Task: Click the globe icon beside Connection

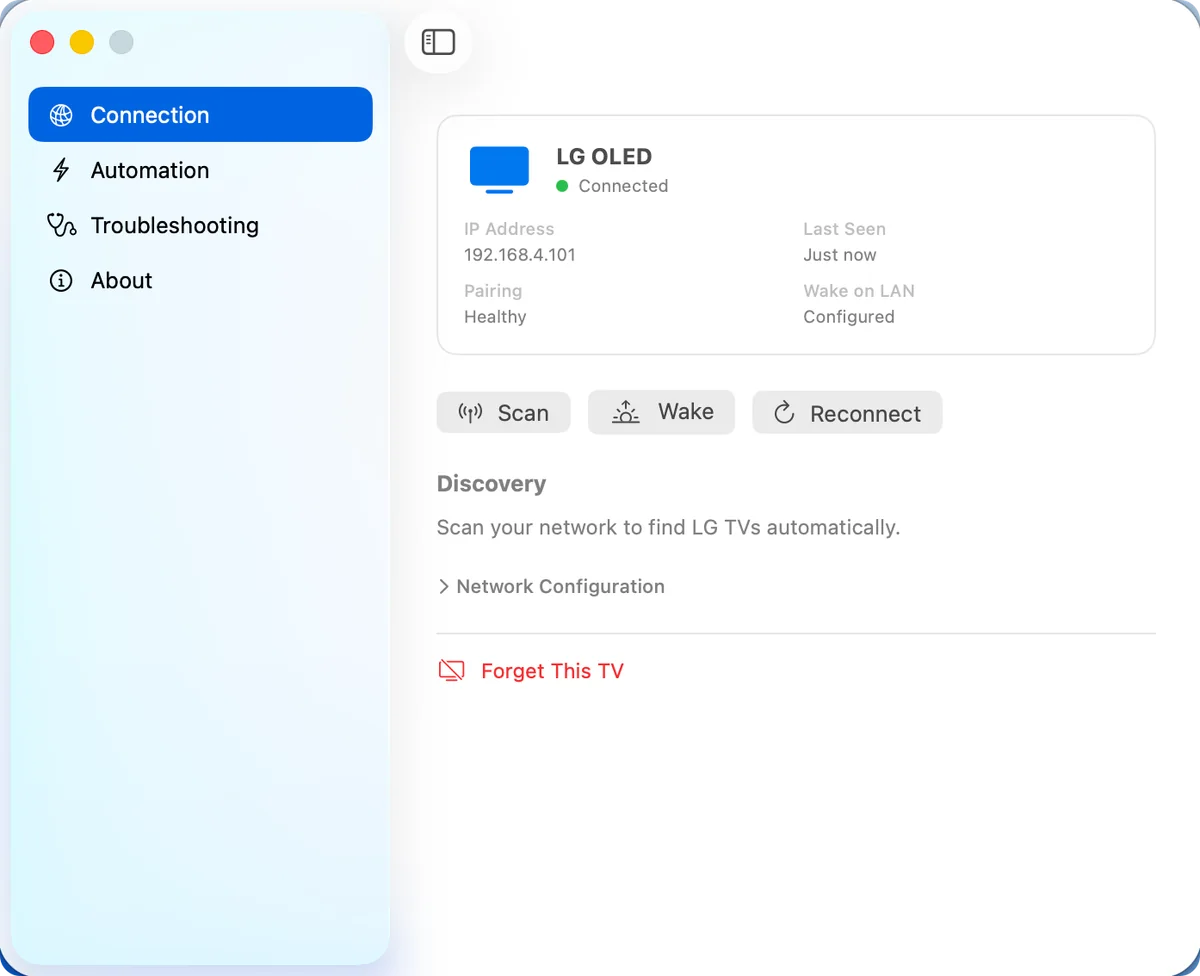Action: (61, 115)
